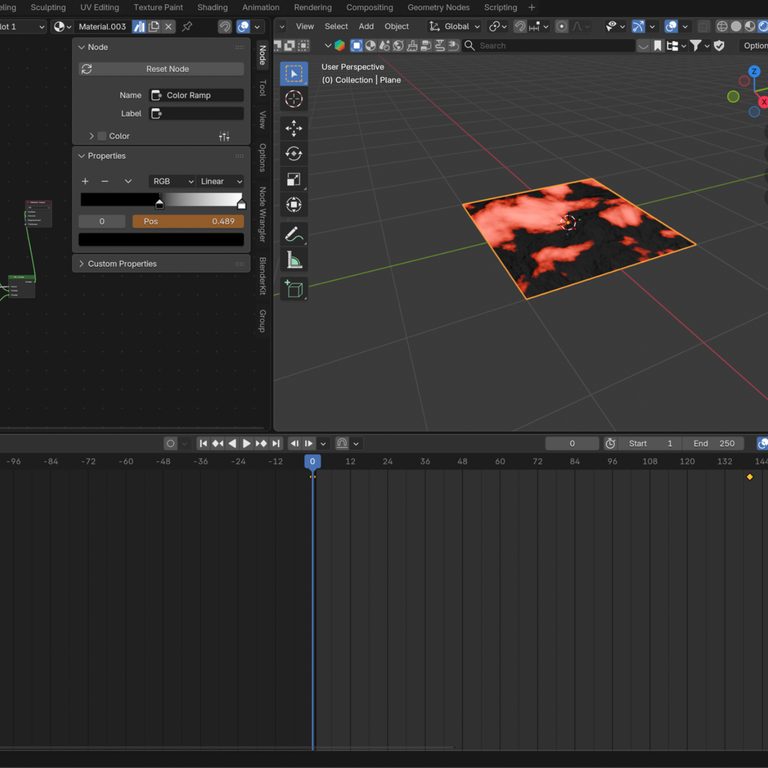This screenshot has height=768, width=768.
Task: Toggle viewport gizmos display button
Action: [x=638, y=26]
